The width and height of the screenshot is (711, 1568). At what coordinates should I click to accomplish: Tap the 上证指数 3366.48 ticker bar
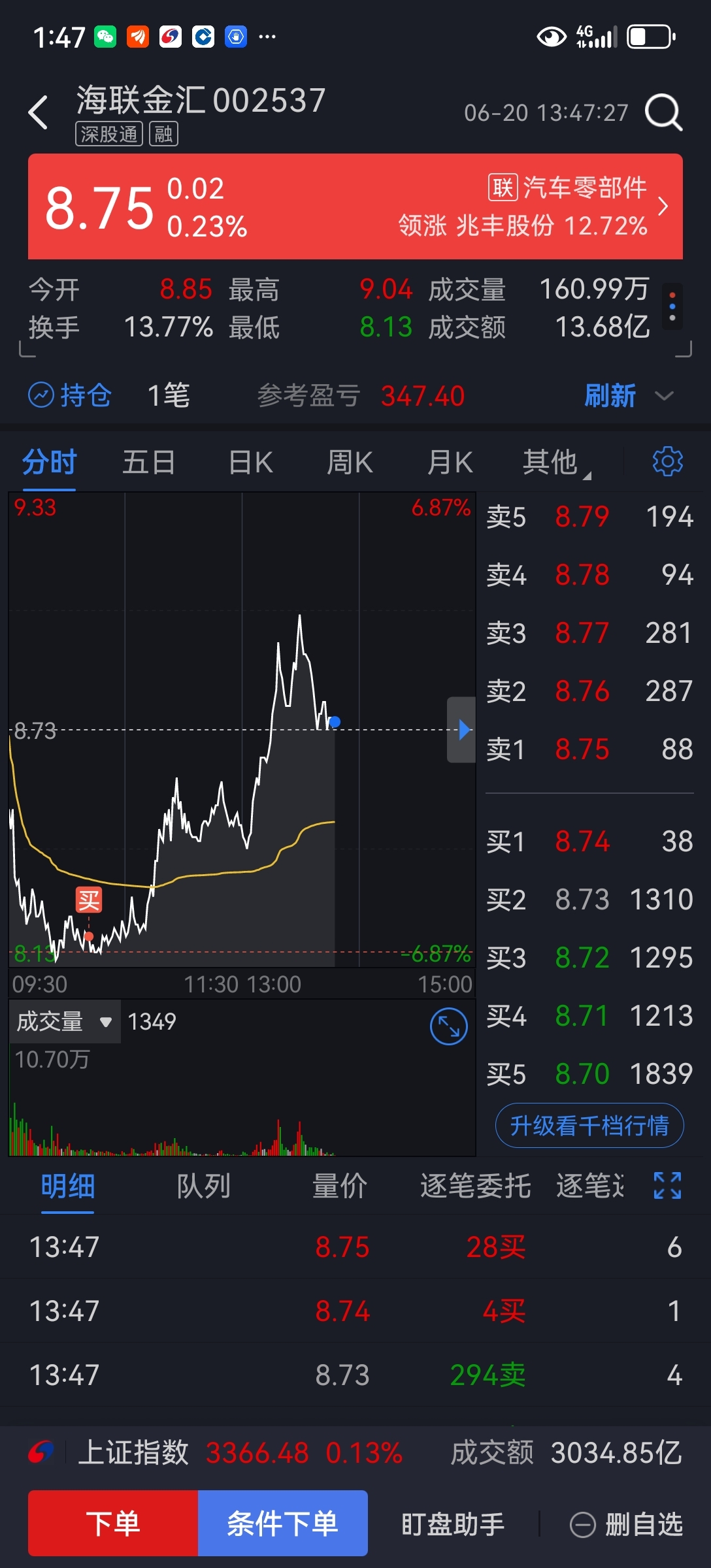click(x=355, y=1453)
